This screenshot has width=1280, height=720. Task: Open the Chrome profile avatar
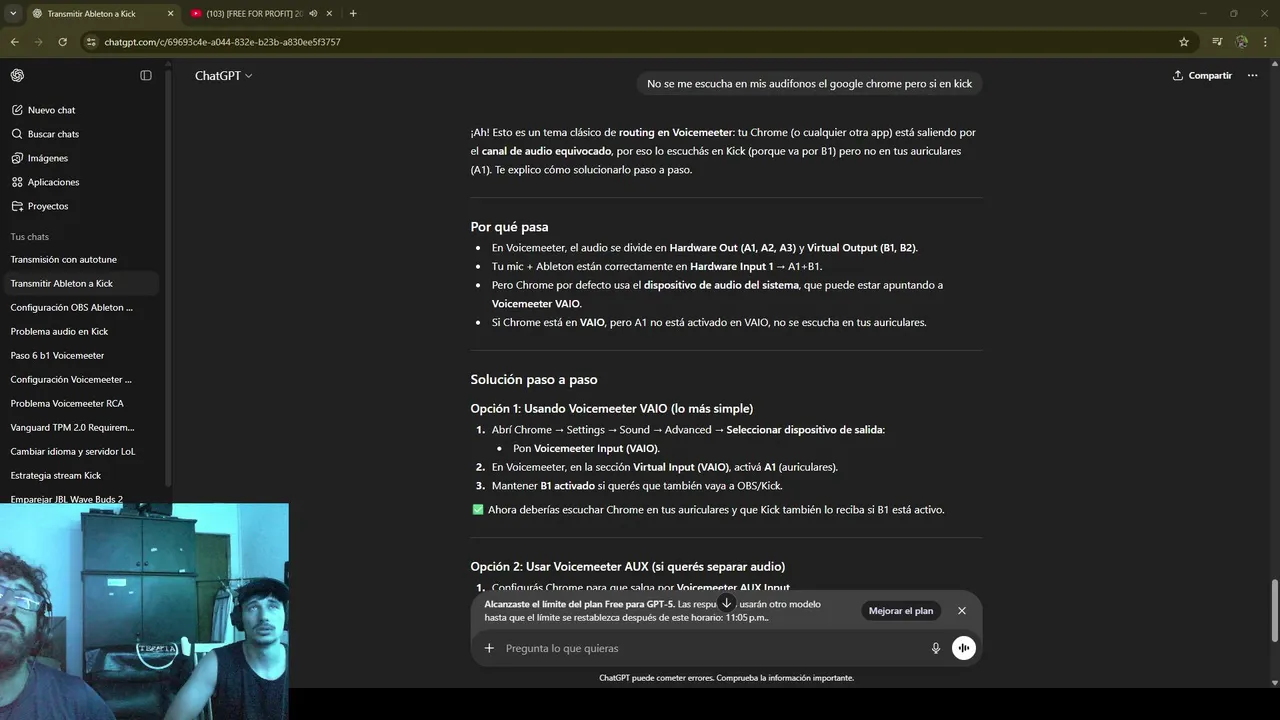pyautogui.click(x=1242, y=42)
